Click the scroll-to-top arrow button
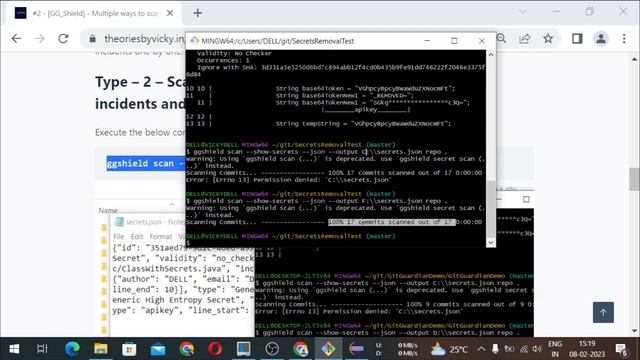Screen dimensions: 640x360 (603, 313)
